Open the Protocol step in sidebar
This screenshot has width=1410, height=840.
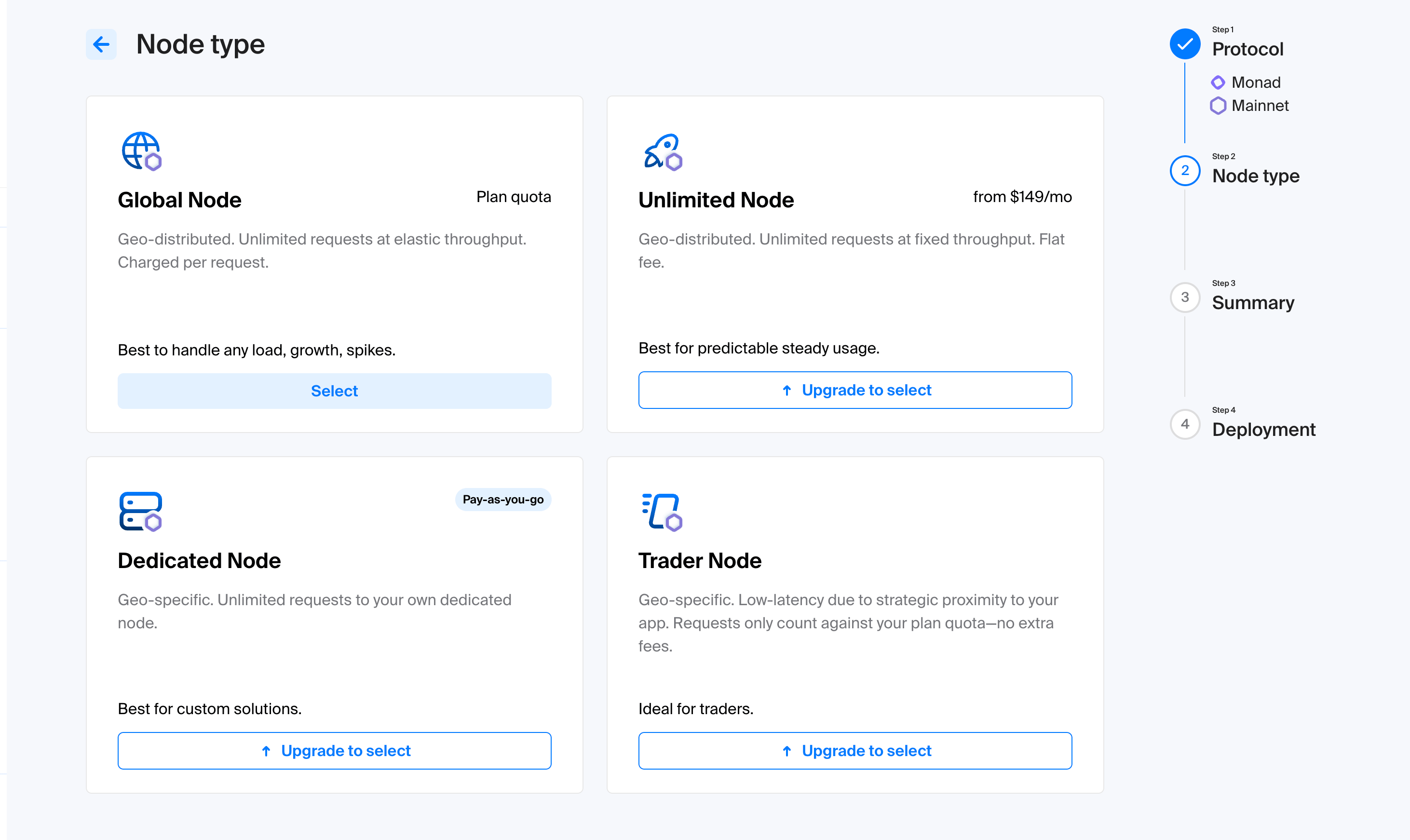1247,49
